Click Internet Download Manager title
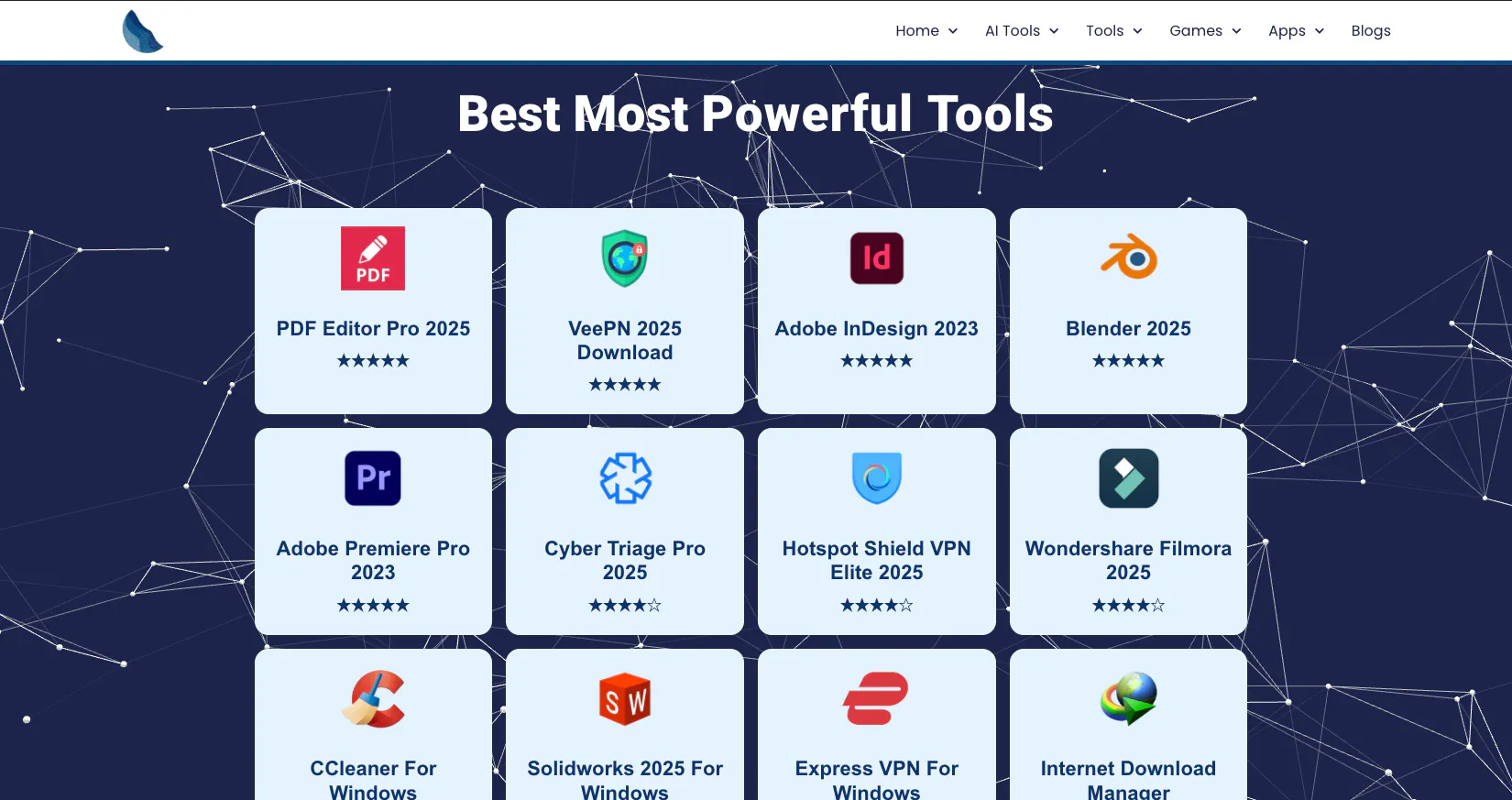The height and width of the screenshot is (800, 1512). [1129, 780]
